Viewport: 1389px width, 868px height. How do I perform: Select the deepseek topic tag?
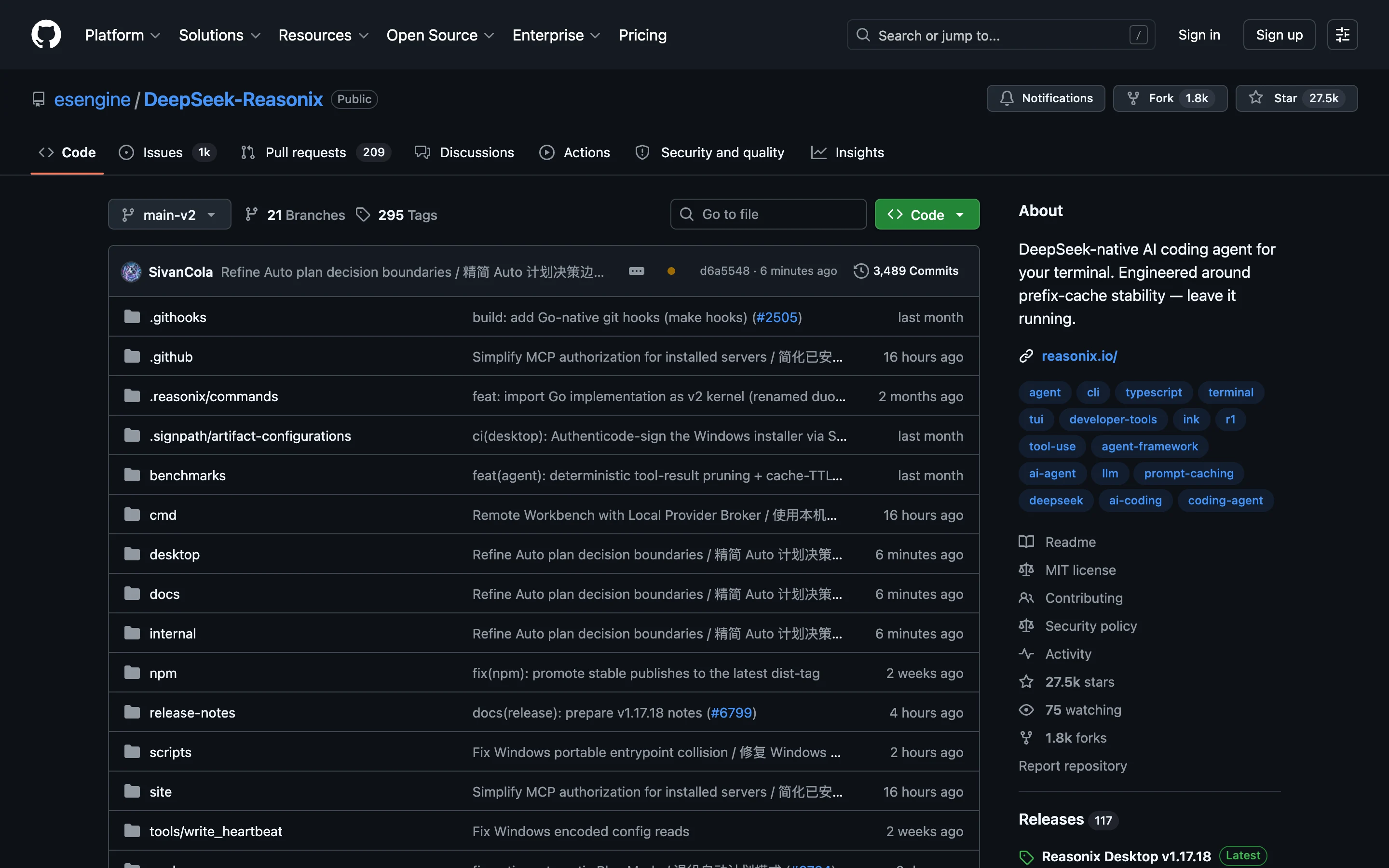coord(1056,500)
